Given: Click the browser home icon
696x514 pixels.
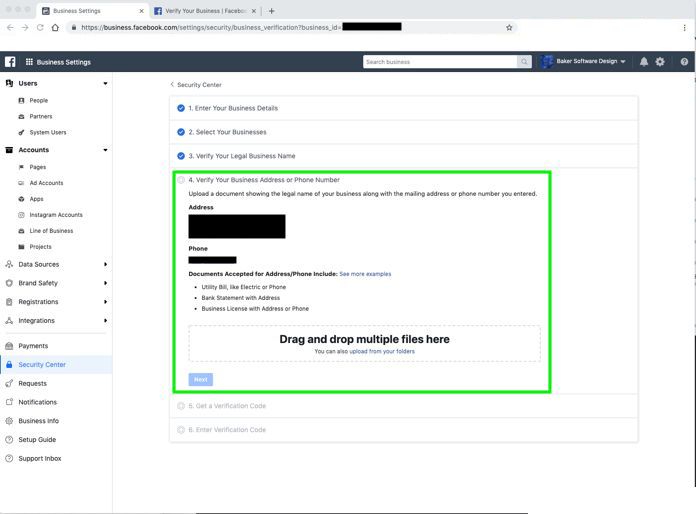Looking at the screenshot, I should point(55,28).
